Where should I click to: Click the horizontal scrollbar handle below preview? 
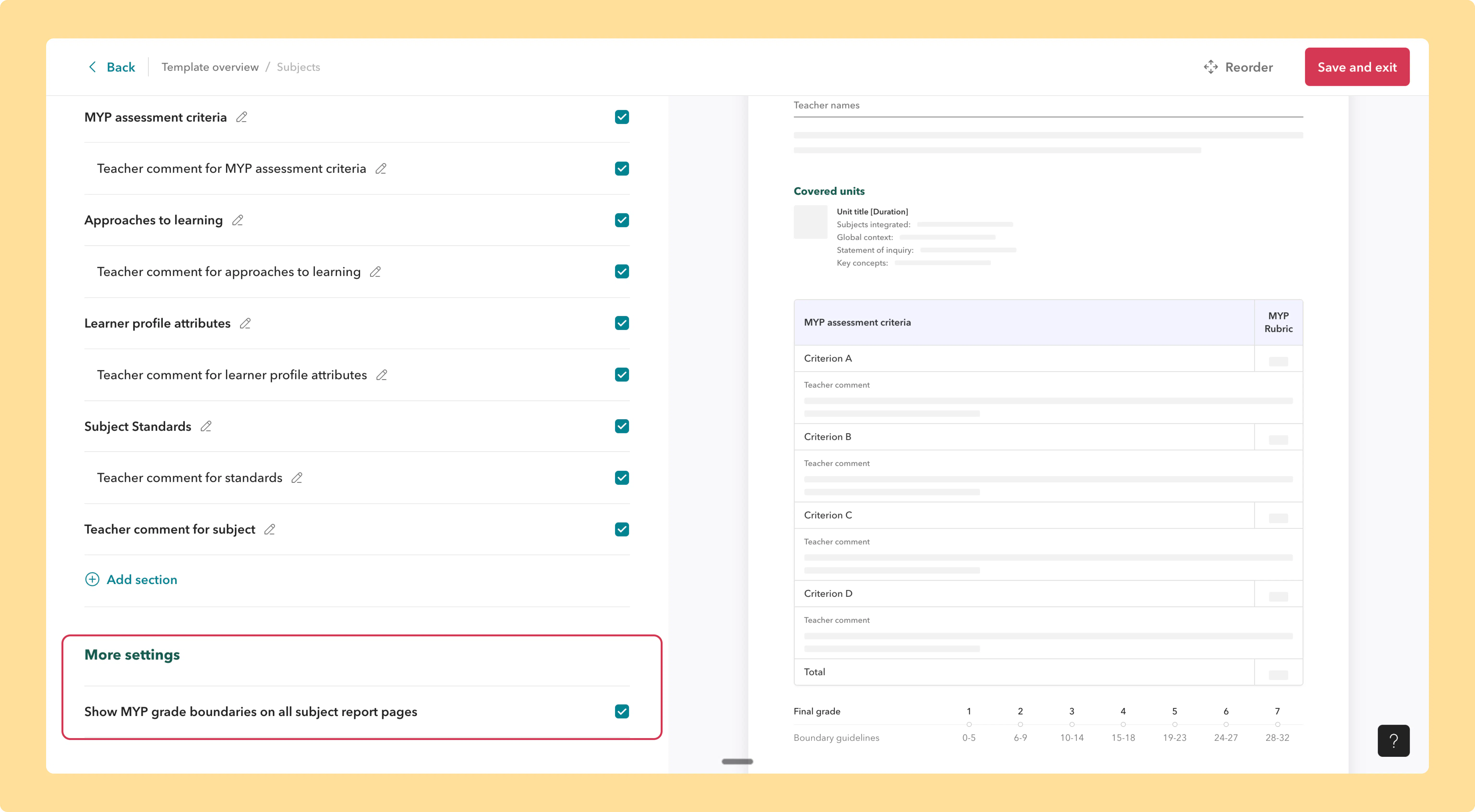tap(737, 762)
